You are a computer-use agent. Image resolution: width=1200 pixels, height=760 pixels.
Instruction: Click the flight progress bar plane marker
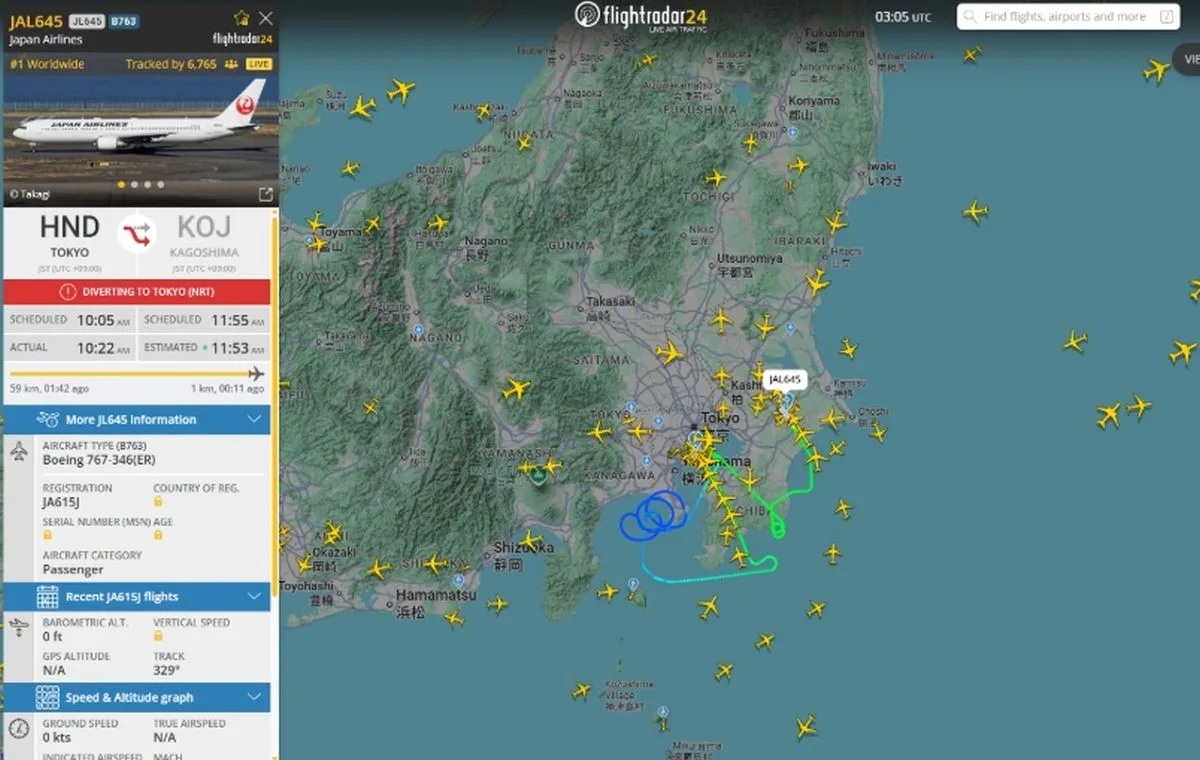point(256,373)
